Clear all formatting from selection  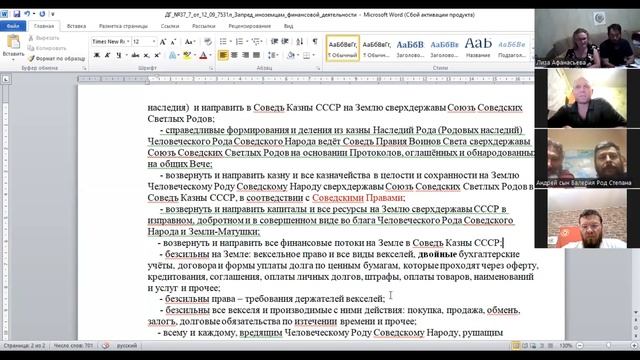pyautogui.click(x=208, y=42)
